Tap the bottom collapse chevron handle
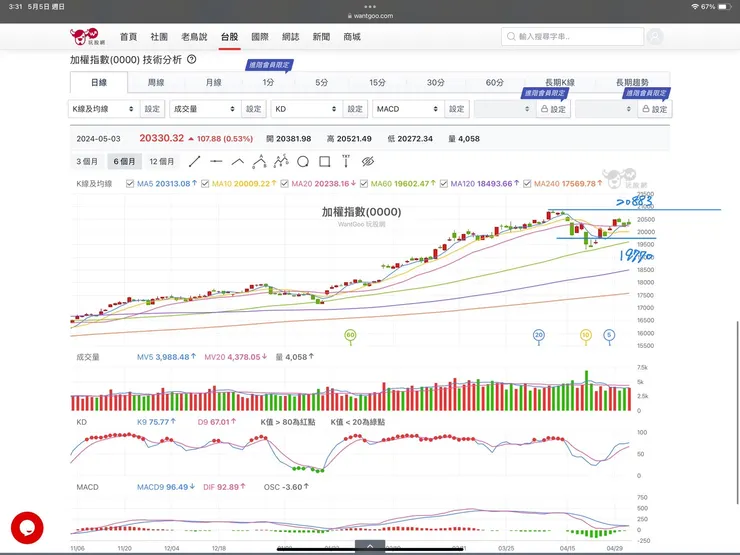 tap(370, 547)
